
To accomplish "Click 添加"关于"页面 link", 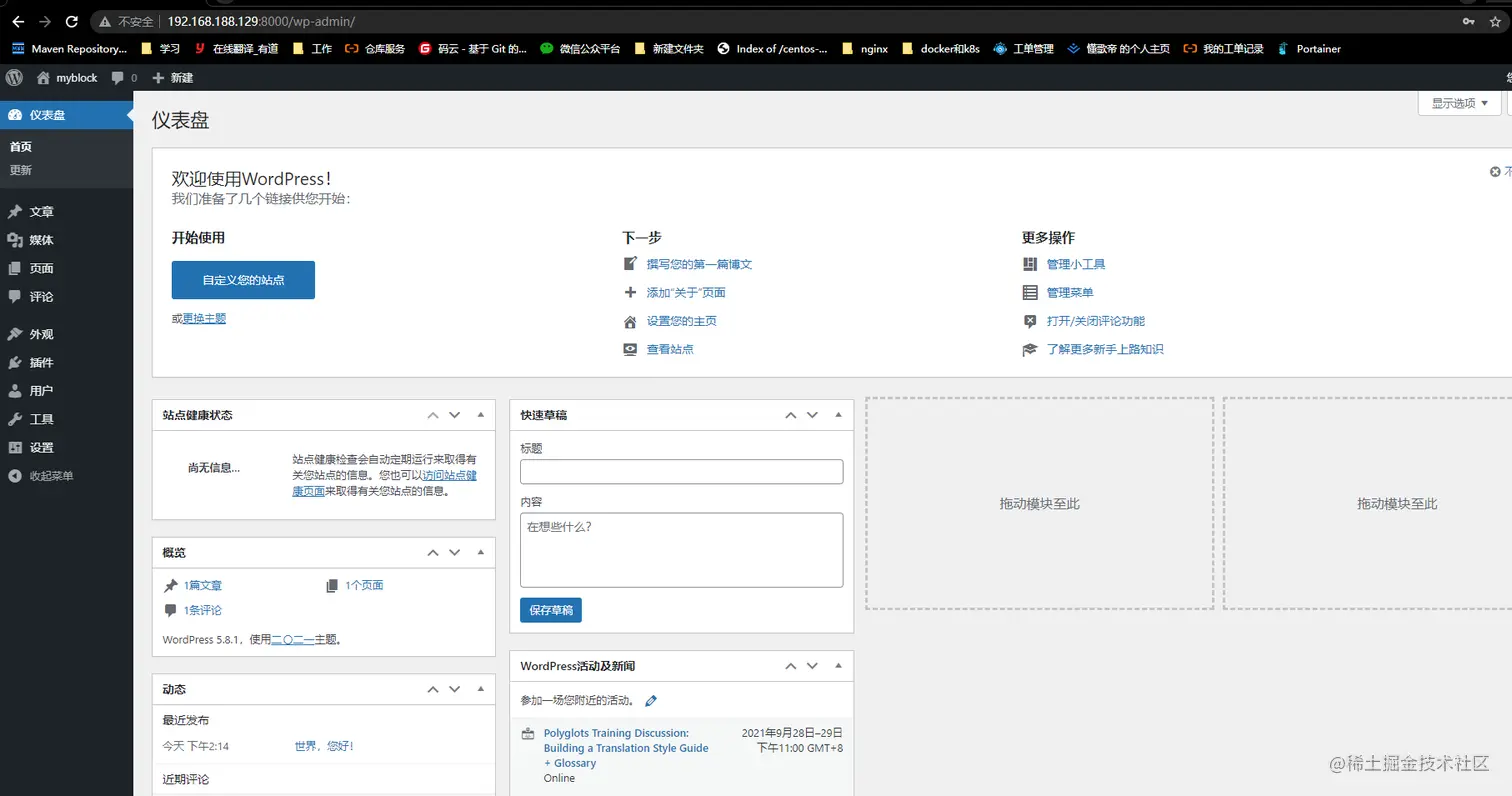I will (686, 293).
